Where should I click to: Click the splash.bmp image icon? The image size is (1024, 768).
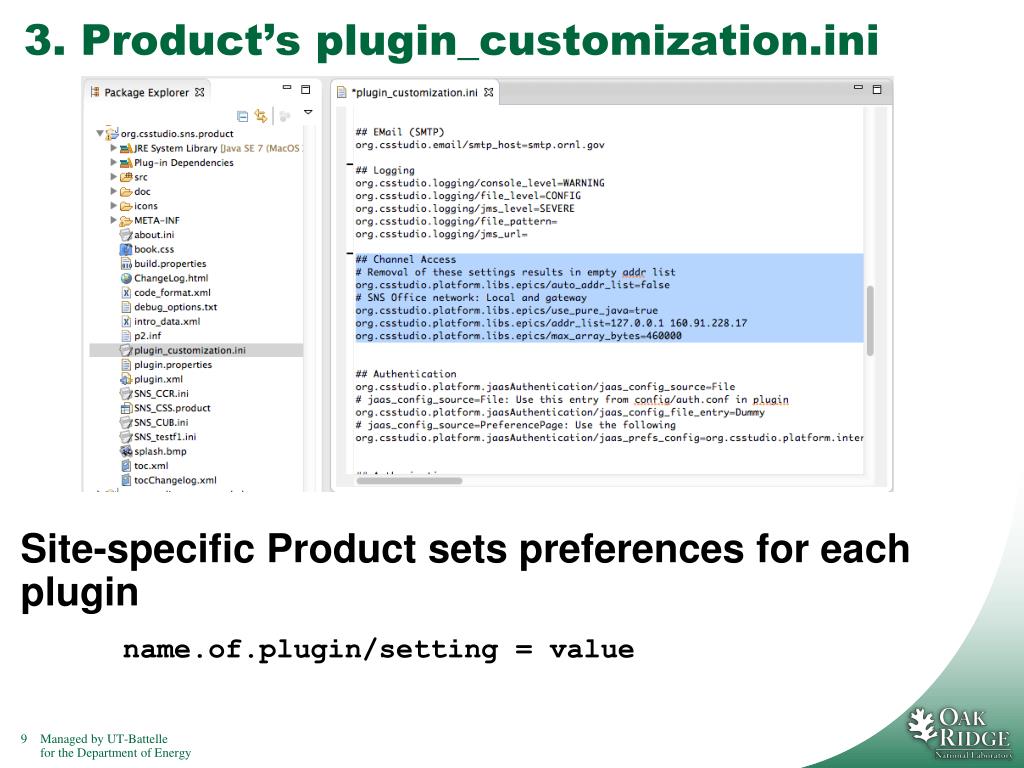pos(126,451)
